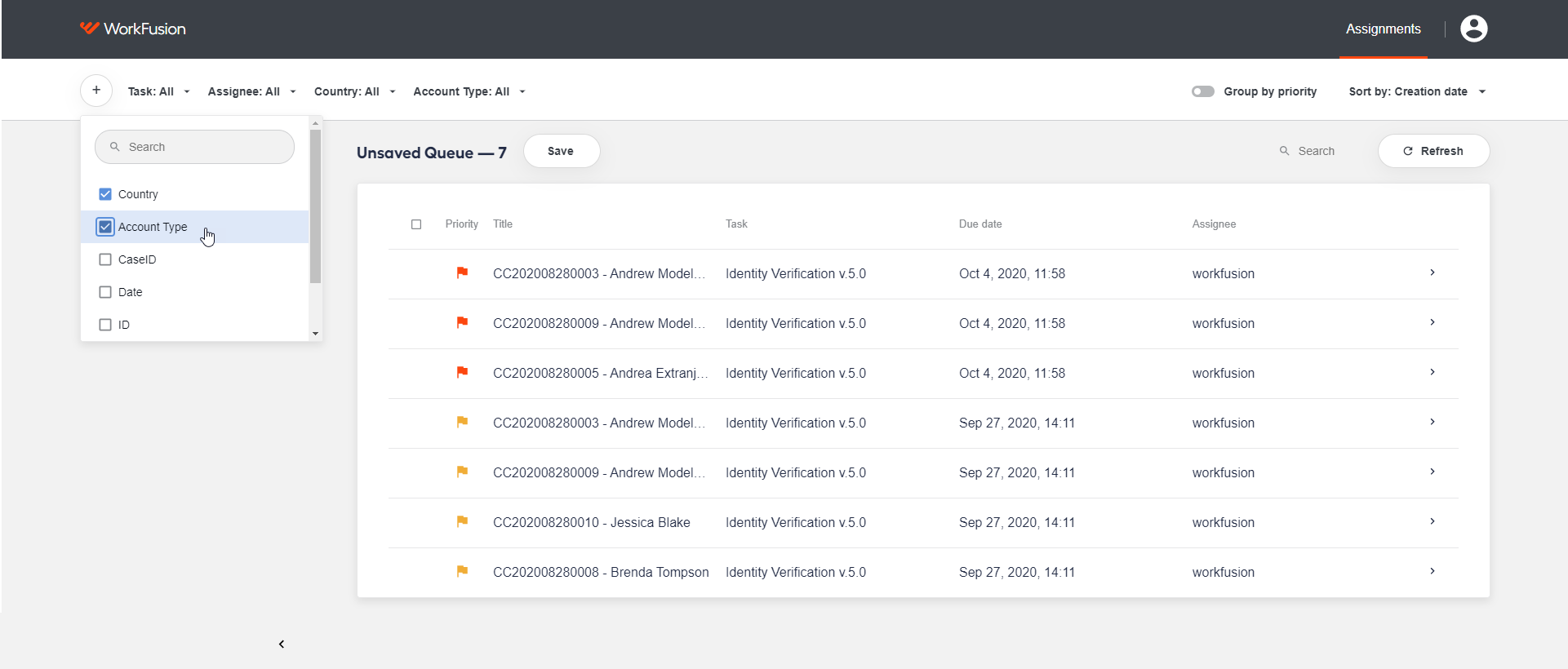This screenshot has width=1568, height=669.
Task: Uncheck the Account Type filter checkbox
Action: (x=105, y=227)
